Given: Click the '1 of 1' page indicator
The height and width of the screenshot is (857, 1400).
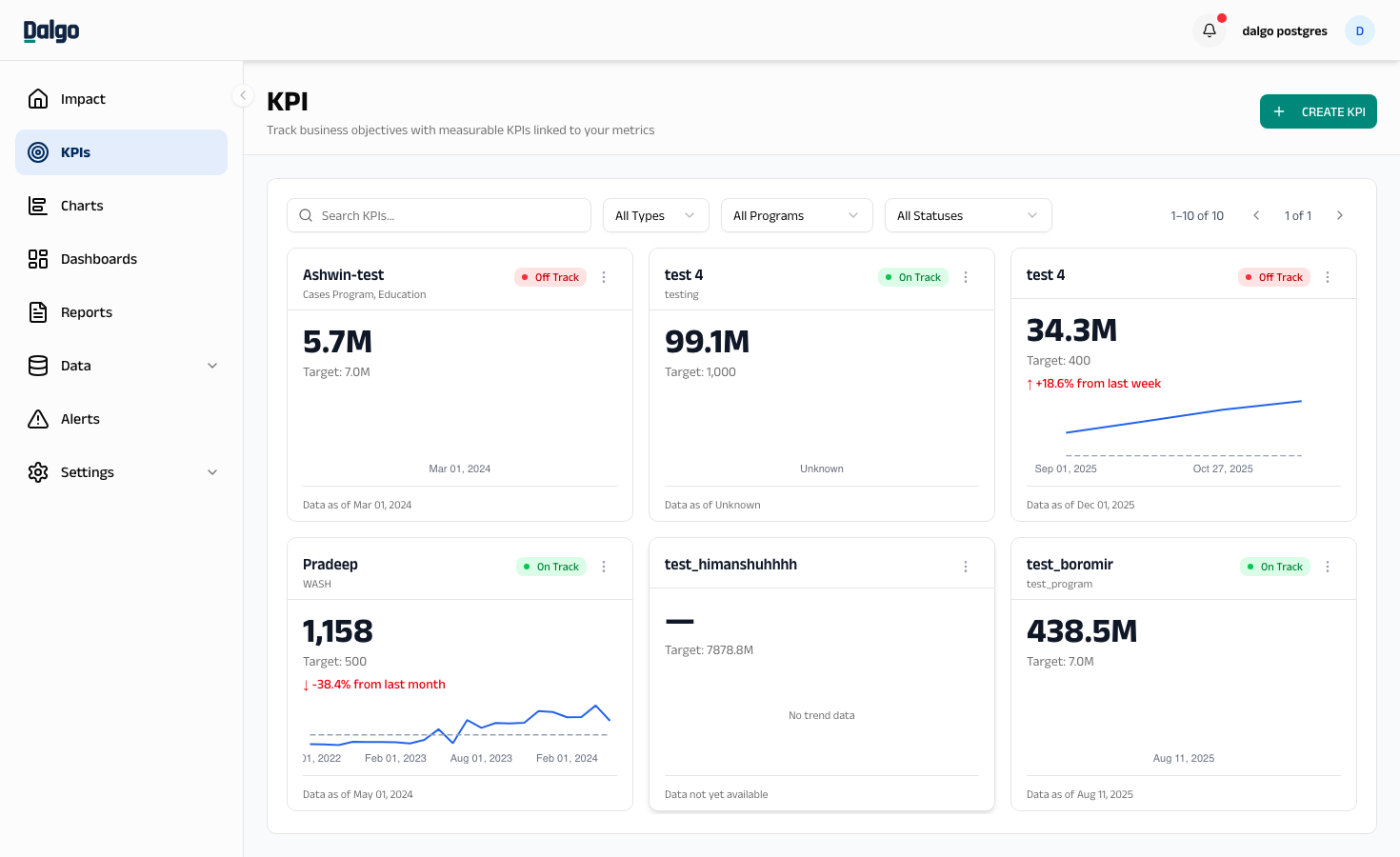Looking at the screenshot, I should click(x=1298, y=216).
